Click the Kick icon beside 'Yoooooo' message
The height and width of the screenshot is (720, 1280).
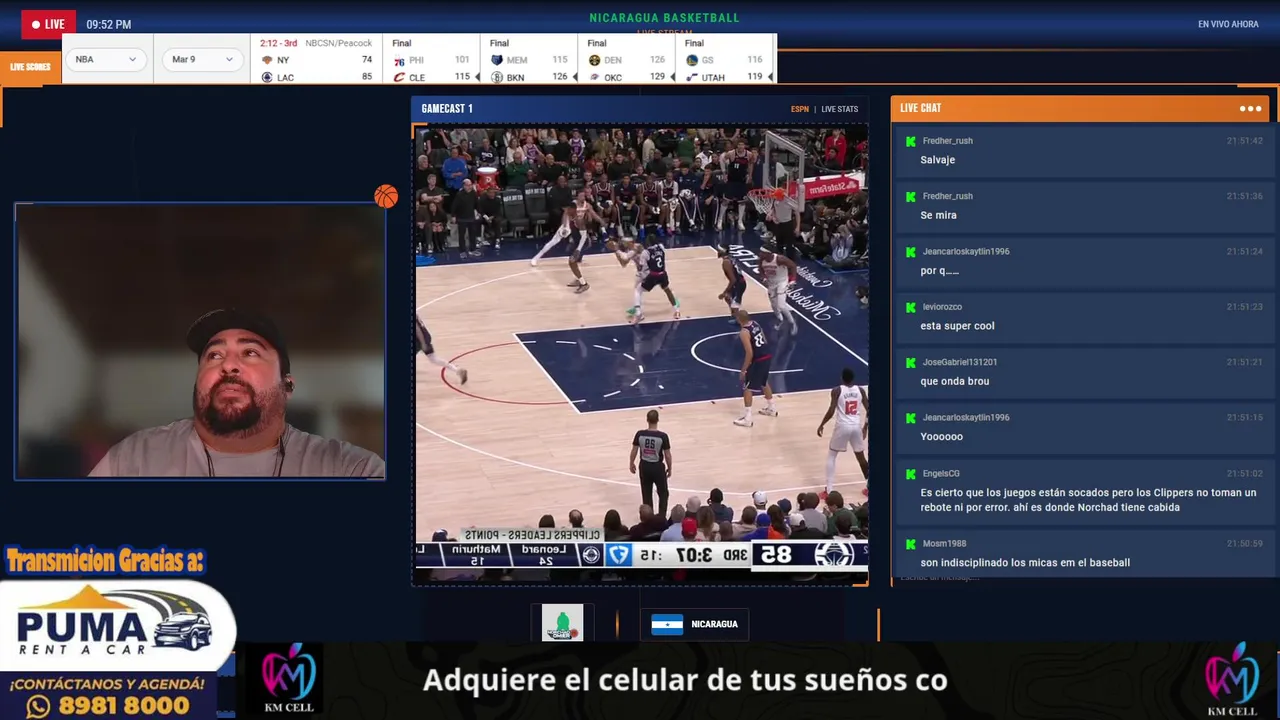(910, 418)
